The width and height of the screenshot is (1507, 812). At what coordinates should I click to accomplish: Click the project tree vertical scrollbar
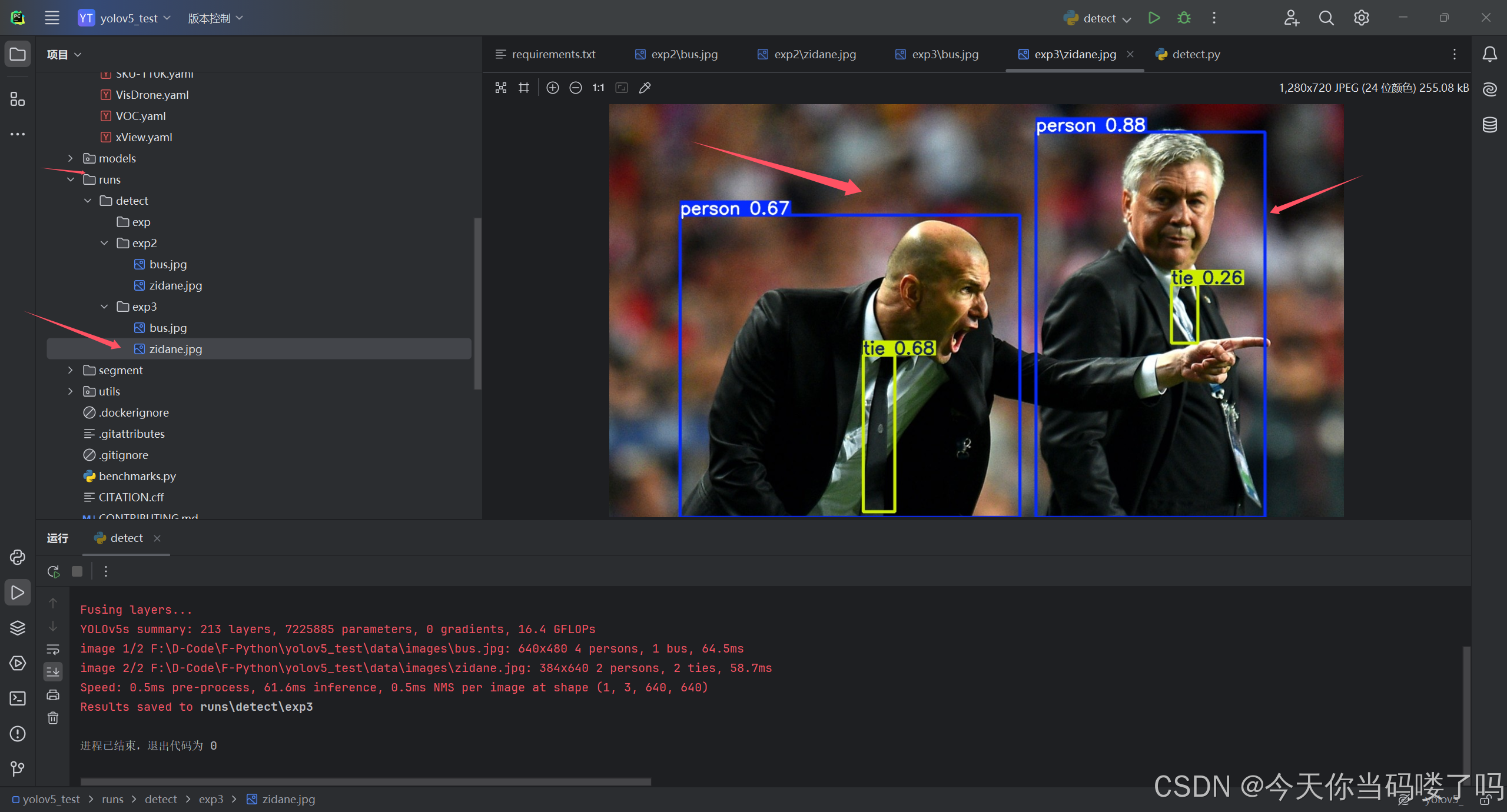click(x=477, y=303)
